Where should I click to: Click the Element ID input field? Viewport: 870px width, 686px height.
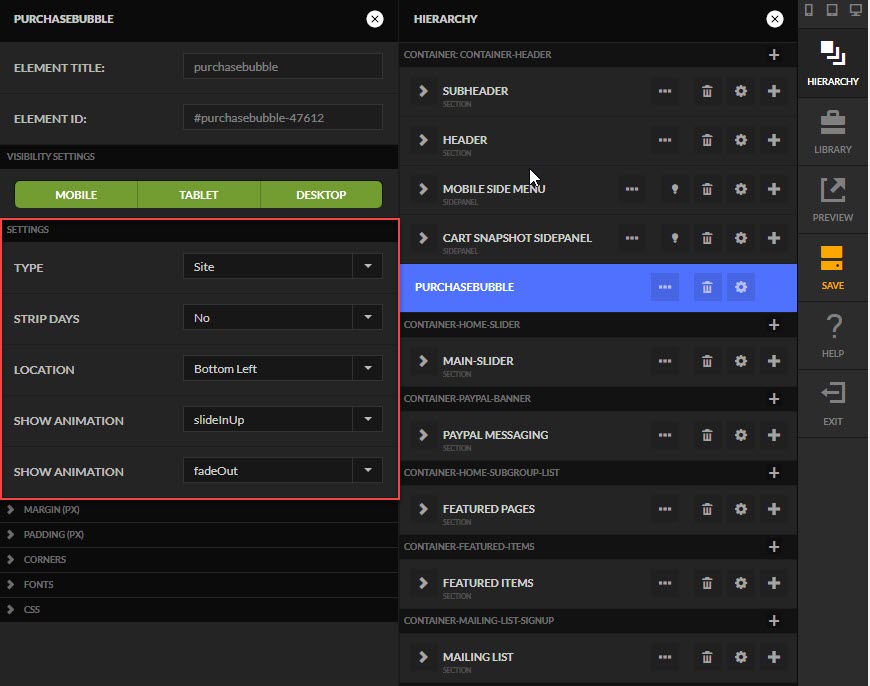pyautogui.click(x=282, y=118)
